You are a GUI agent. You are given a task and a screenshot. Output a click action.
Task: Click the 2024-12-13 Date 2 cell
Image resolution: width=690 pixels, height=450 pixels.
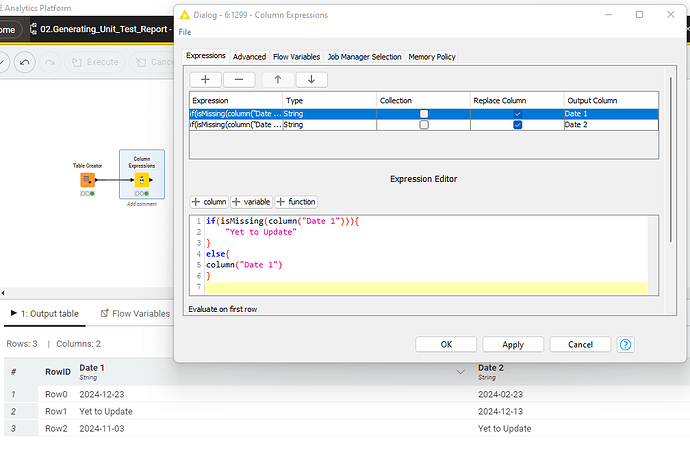500,412
